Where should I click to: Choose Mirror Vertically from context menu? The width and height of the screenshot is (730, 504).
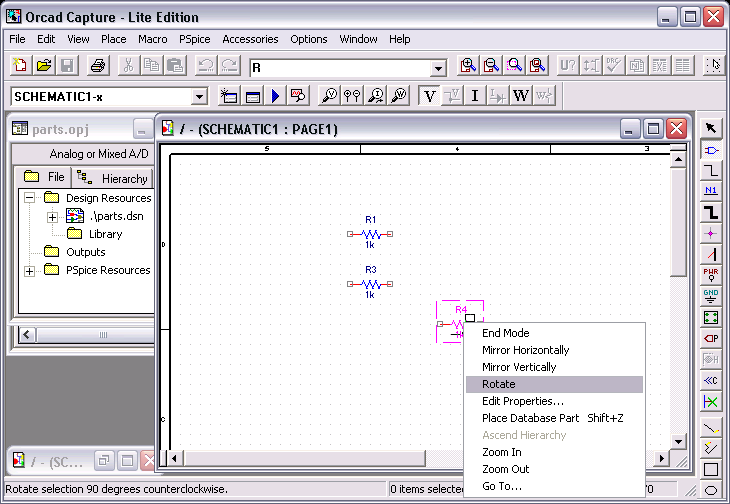554,367
